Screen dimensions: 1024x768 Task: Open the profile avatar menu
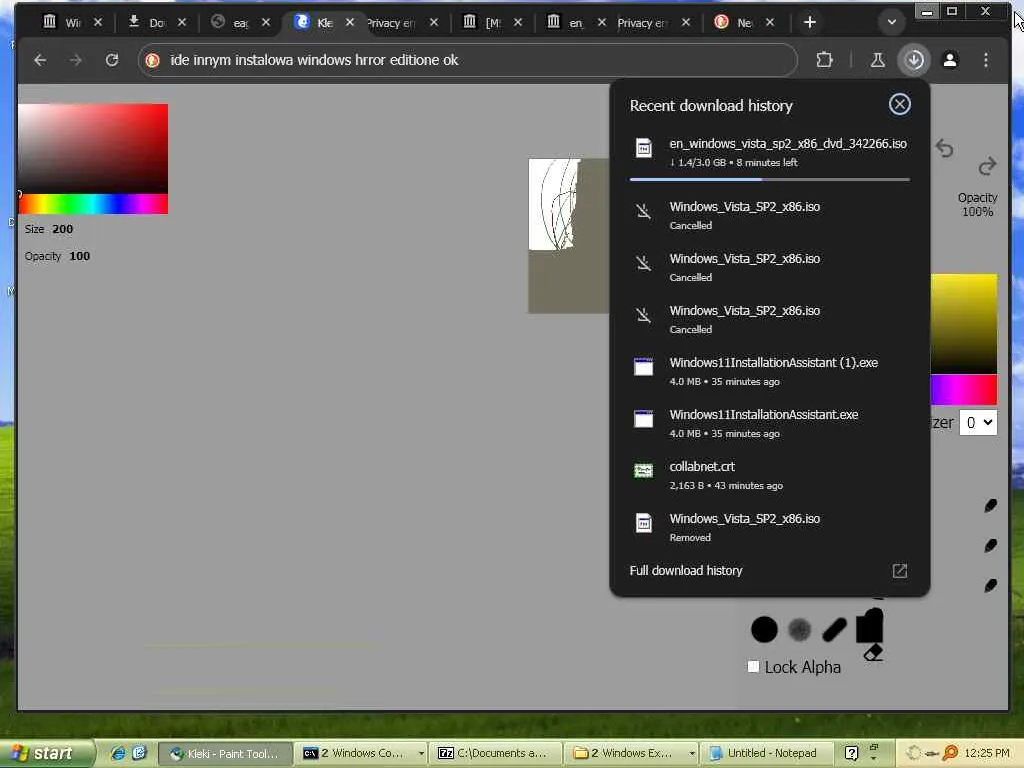[x=950, y=60]
